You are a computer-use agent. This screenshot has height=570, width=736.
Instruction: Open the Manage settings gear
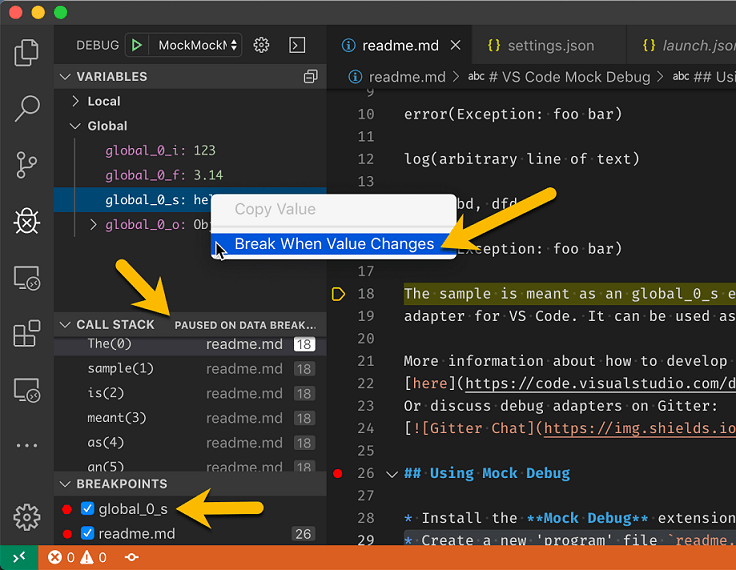(x=27, y=517)
